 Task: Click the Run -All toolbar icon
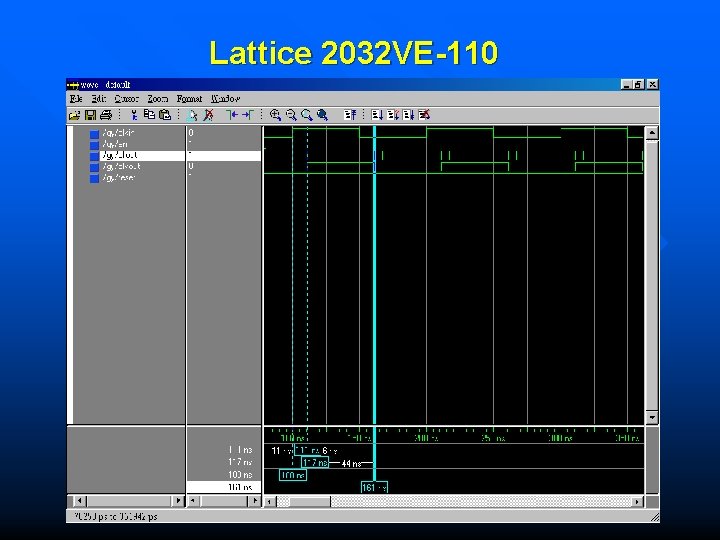click(x=408, y=115)
